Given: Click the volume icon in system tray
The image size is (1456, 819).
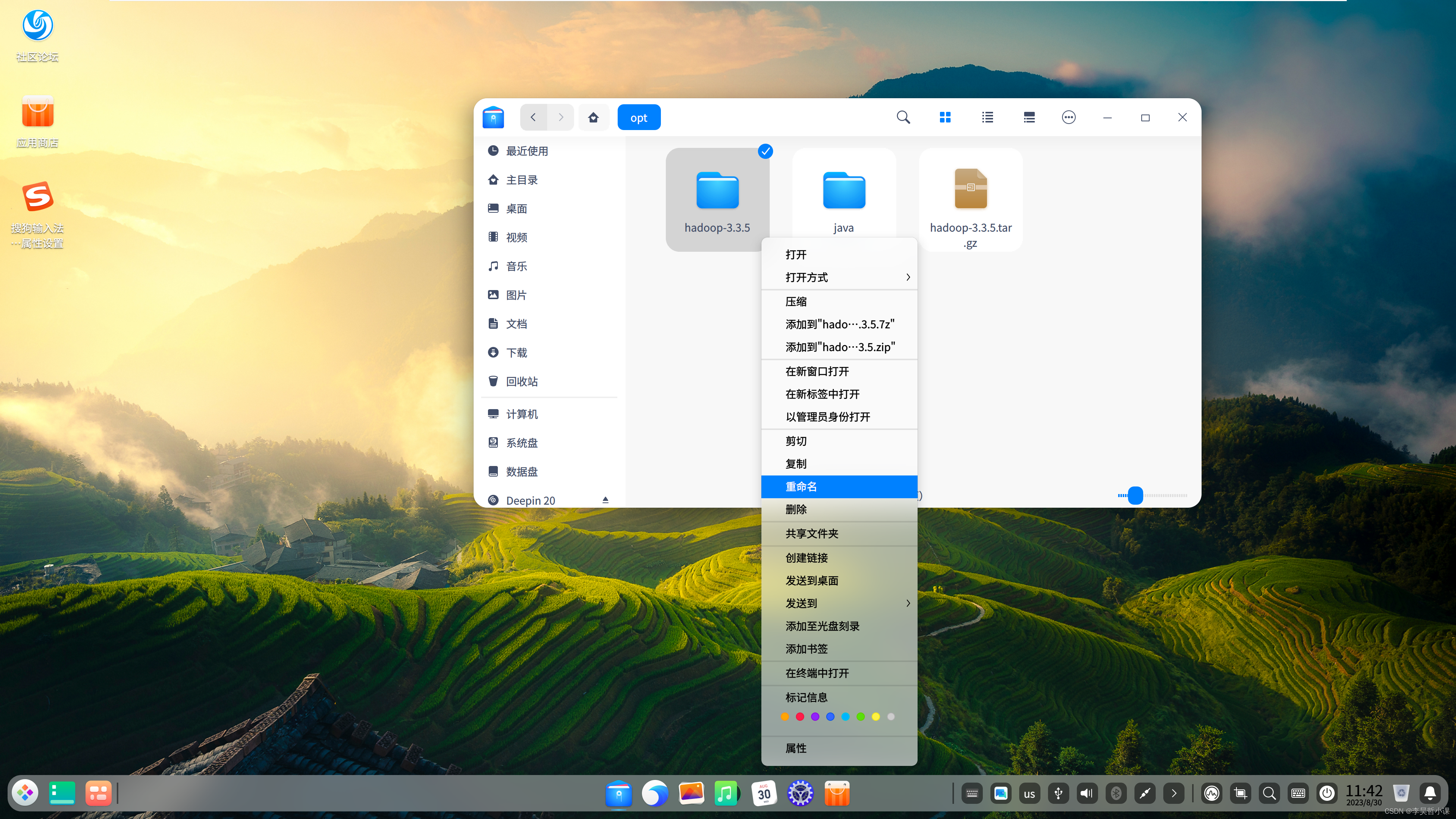Looking at the screenshot, I should (x=1087, y=794).
